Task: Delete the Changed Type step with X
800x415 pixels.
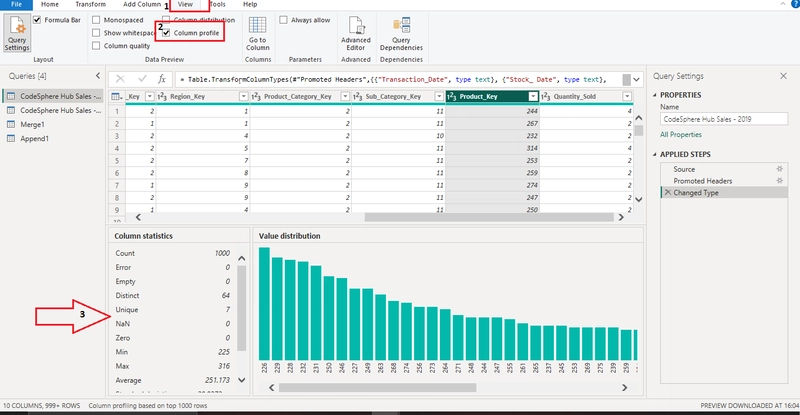Action: [x=668, y=192]
